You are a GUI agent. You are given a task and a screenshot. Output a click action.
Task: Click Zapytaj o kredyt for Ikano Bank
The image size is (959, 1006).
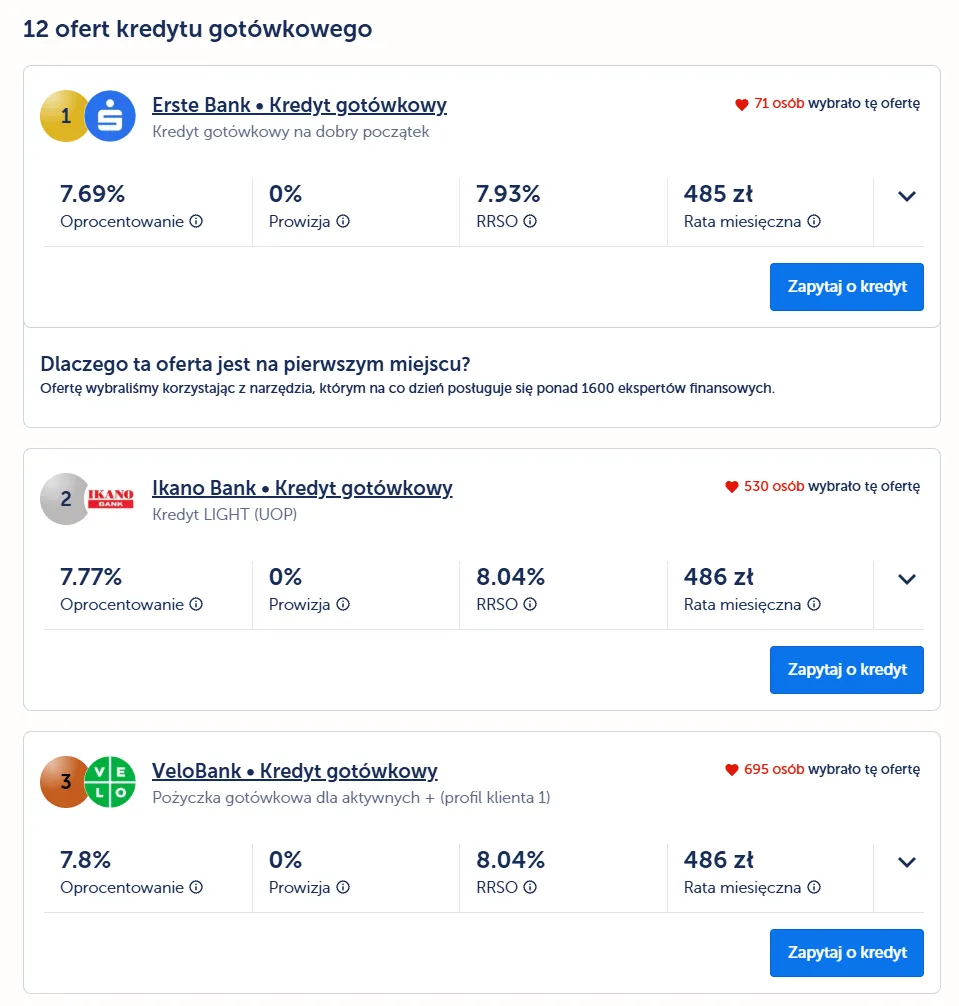[847, 670]
